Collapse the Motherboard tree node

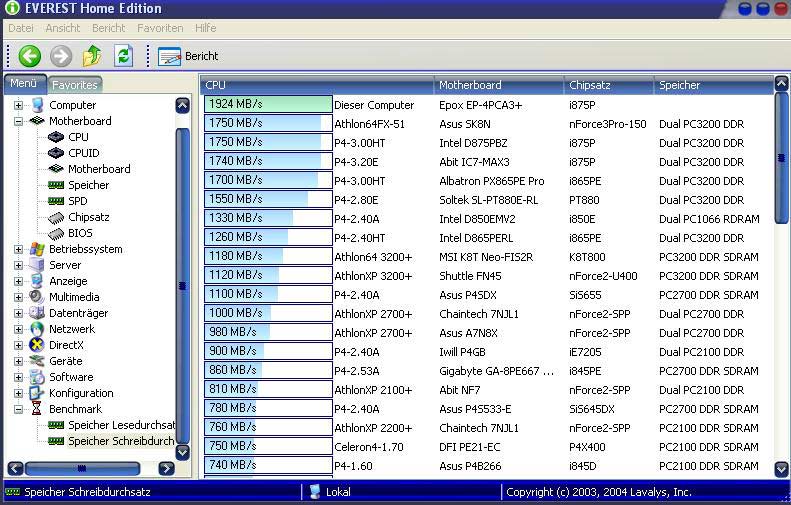[18, 121]
